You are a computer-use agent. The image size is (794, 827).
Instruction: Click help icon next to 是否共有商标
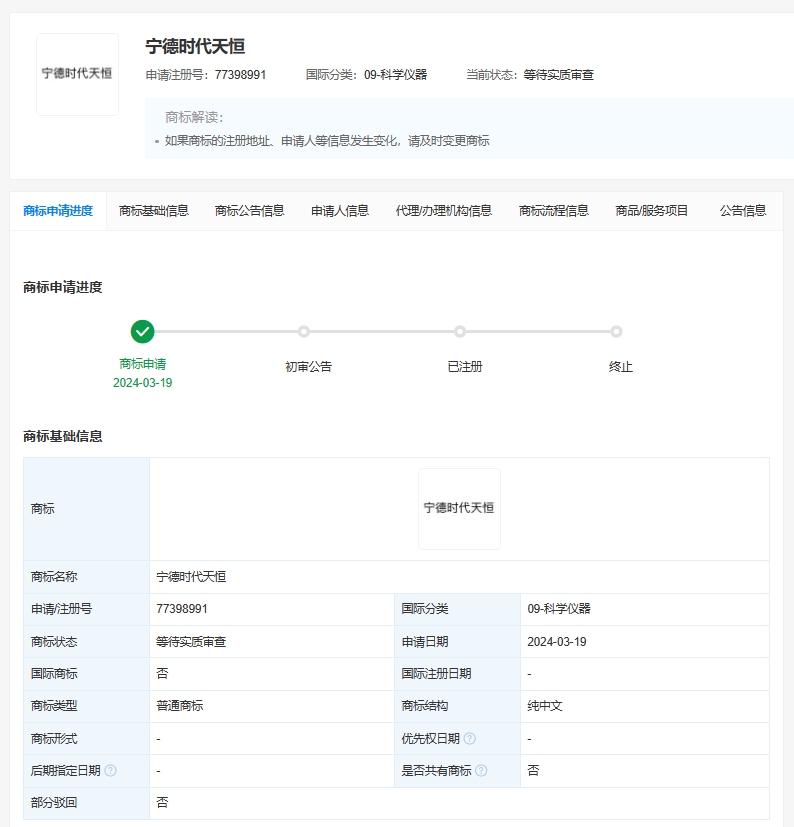click(x=481, y=771)
